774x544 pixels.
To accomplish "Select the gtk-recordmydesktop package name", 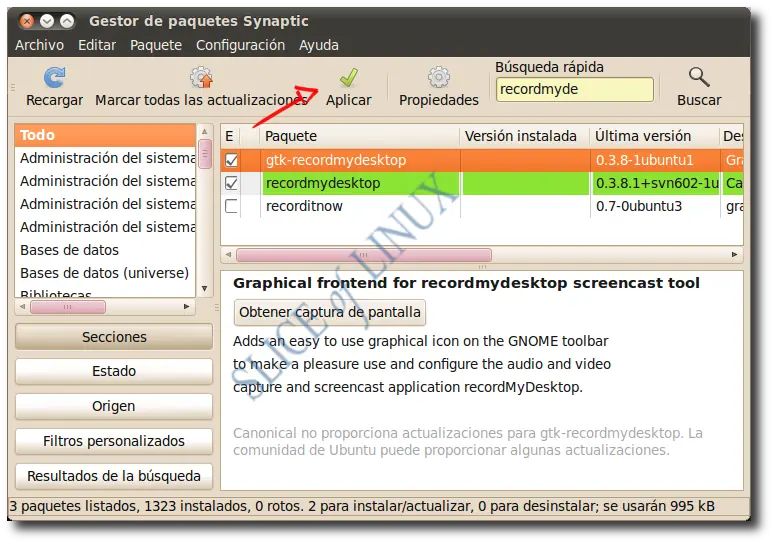I will 336,160.
